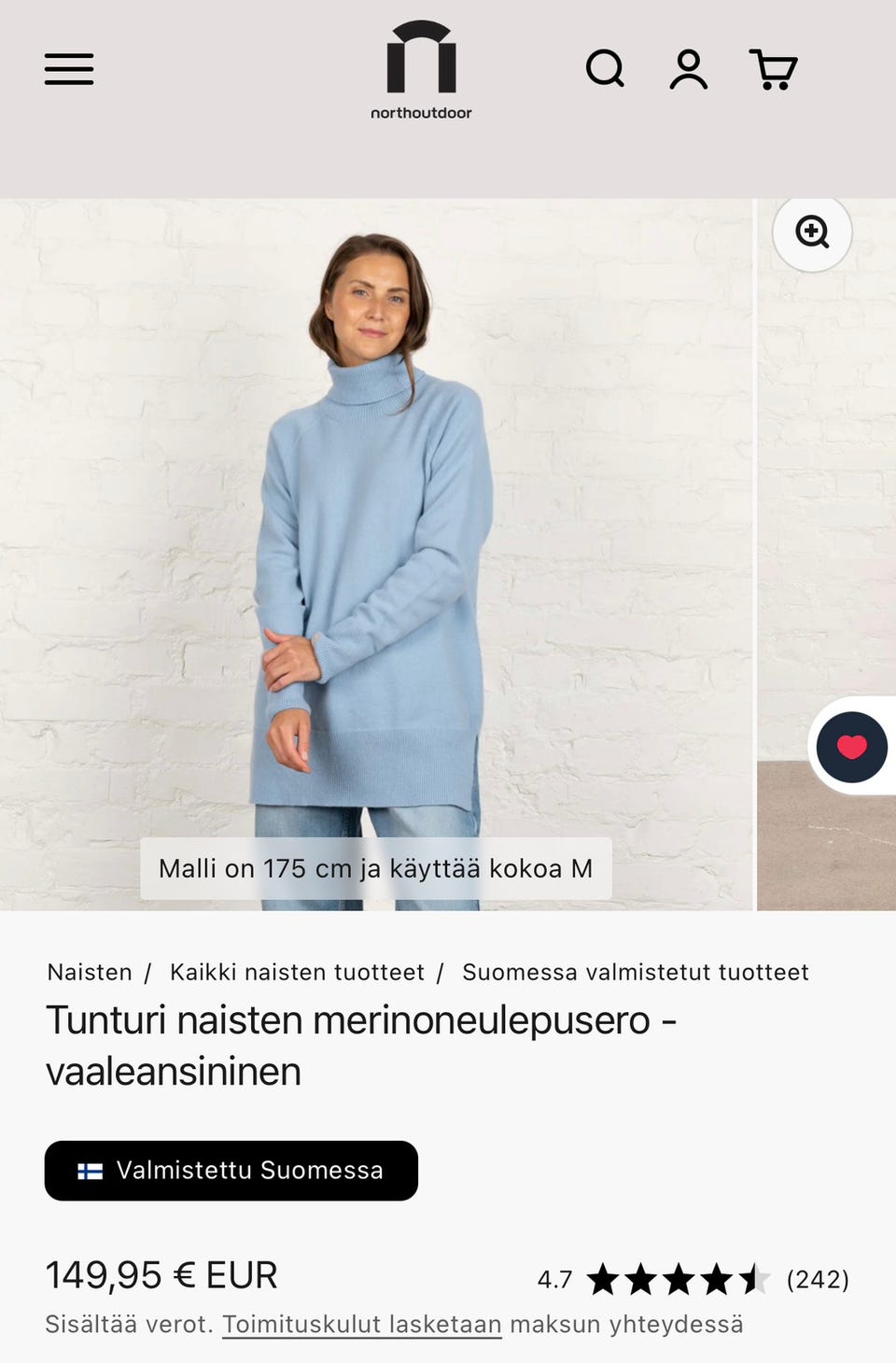The height and width of the screenshot is (1363, 896).
Task: Zoom product image with magnifier plus icon
Action: 812,232
